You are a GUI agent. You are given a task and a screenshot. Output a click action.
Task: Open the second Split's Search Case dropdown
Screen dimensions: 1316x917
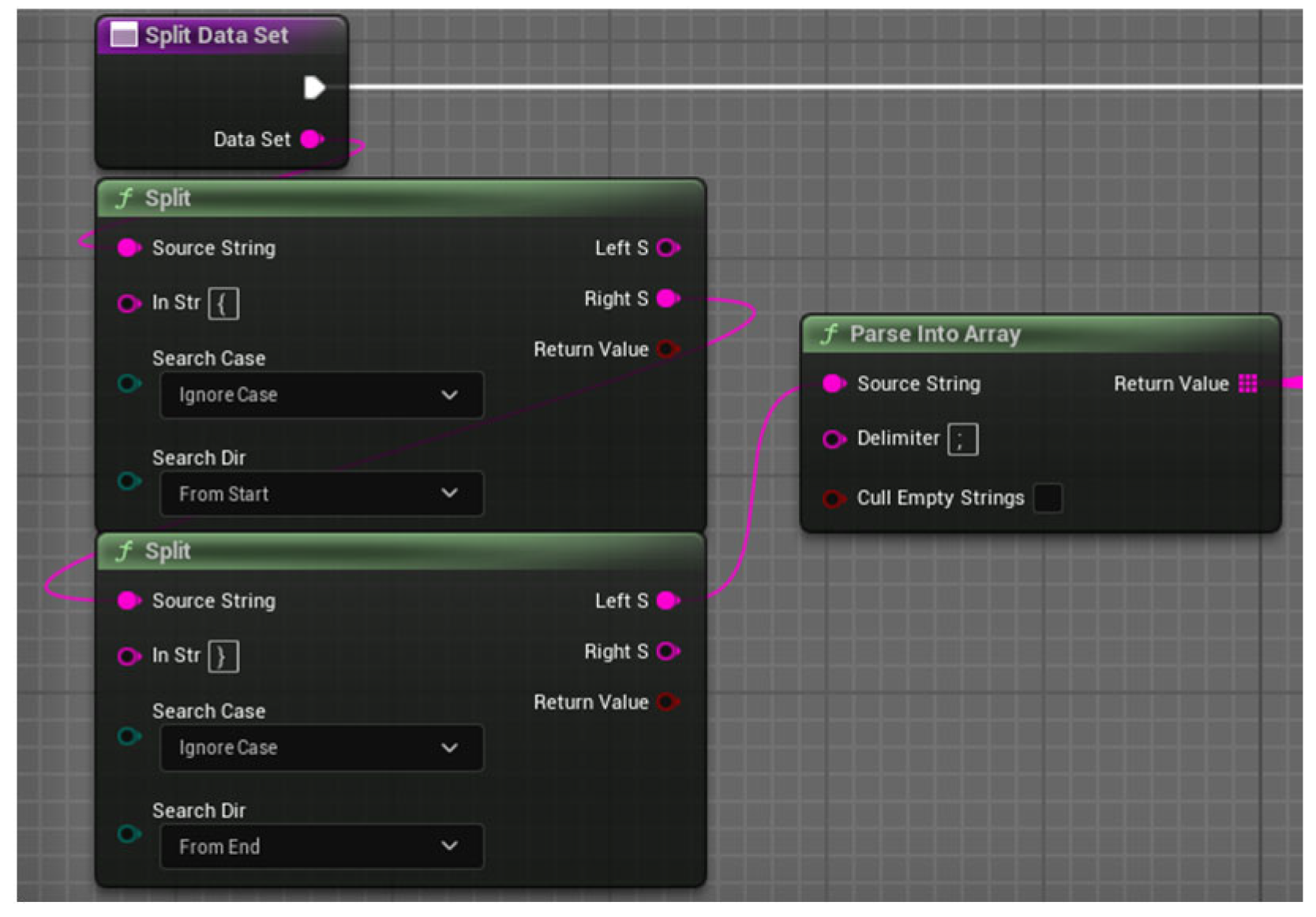coord(321,748)
